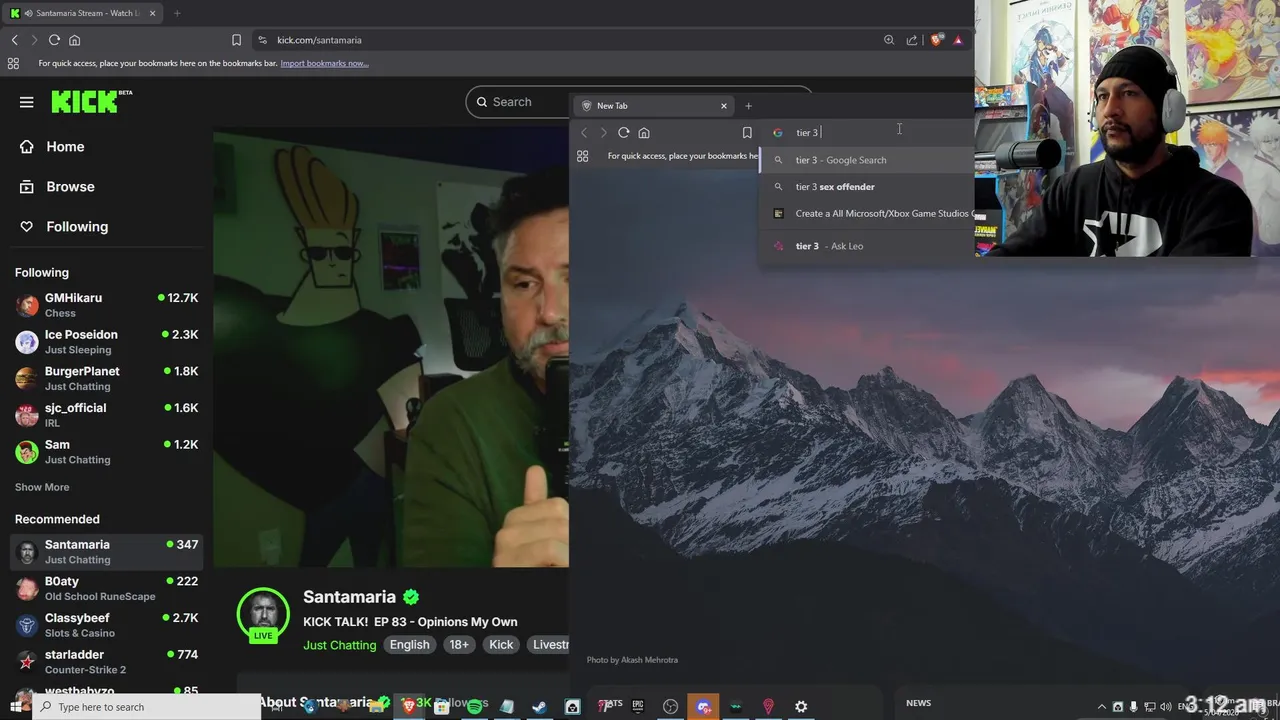Reload the kick.com/santamaria page
The height and width of the screenshot is (720, 1280).
[54, 40]
